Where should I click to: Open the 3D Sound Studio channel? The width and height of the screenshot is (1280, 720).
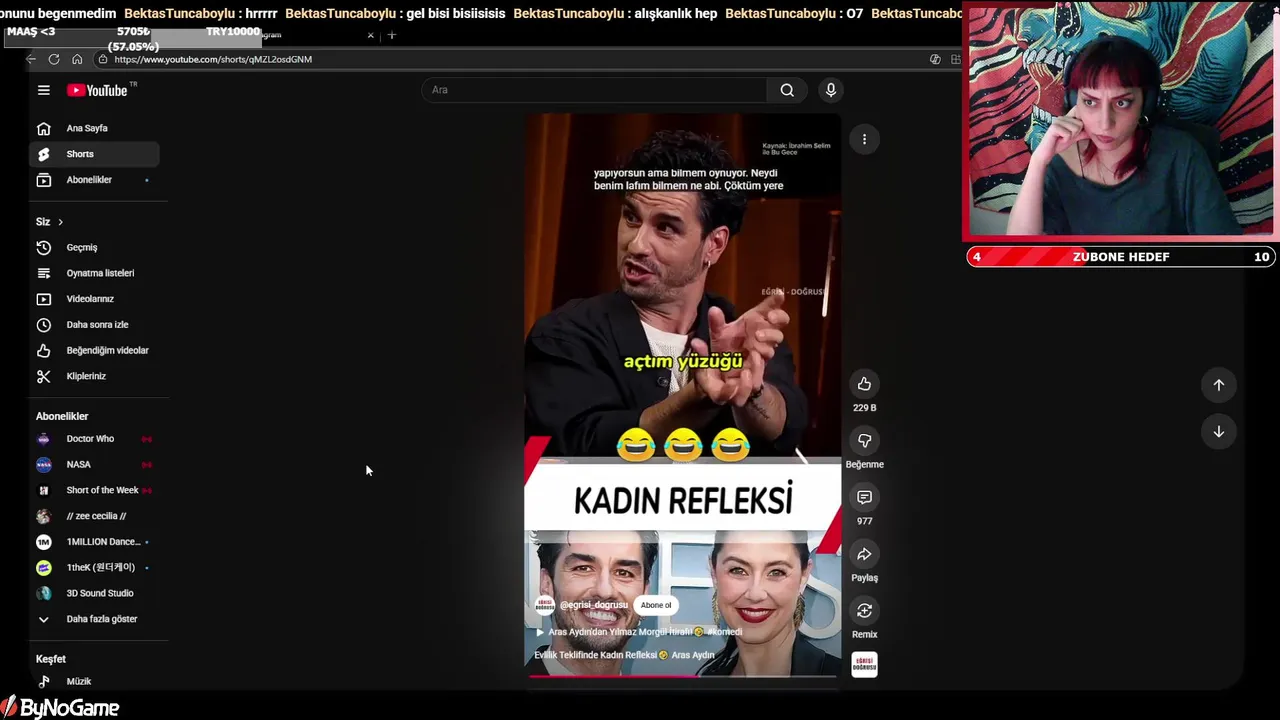[x=94, y=593]
